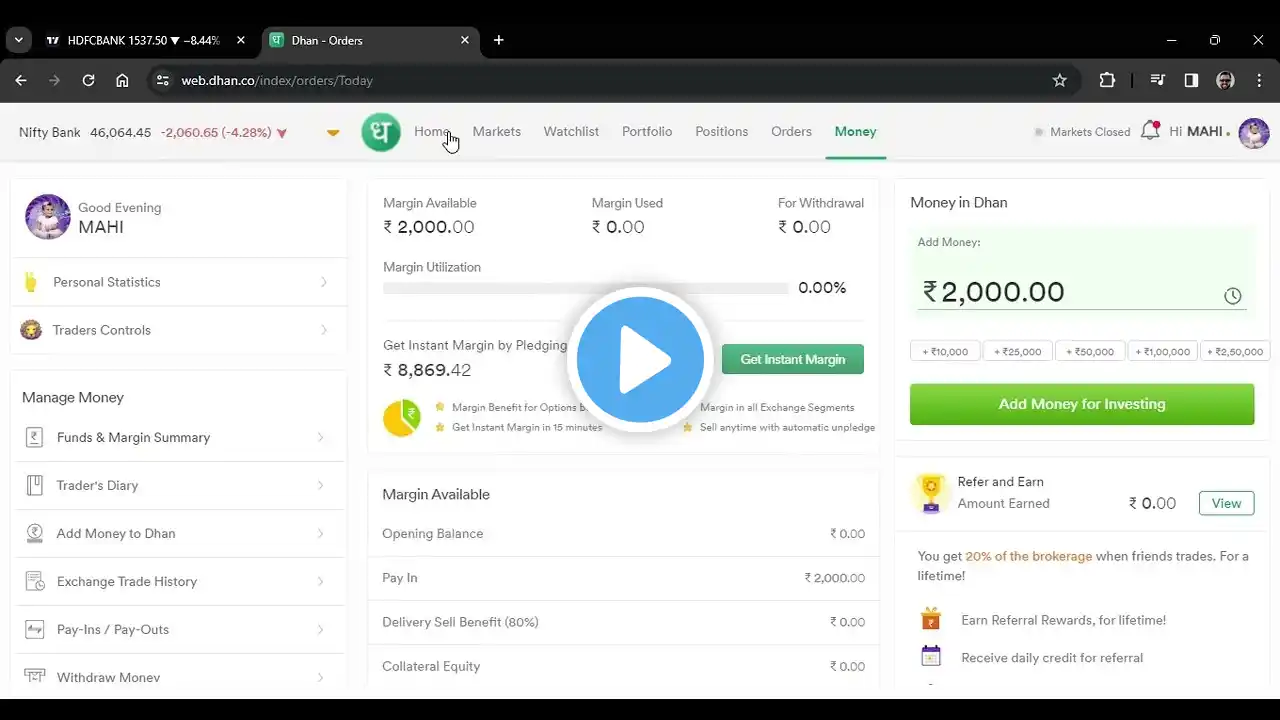Image resolution: width=1280 pixels, height=720 pixels.
Task: Click the browser address bar URL
Action: [277, 80]
